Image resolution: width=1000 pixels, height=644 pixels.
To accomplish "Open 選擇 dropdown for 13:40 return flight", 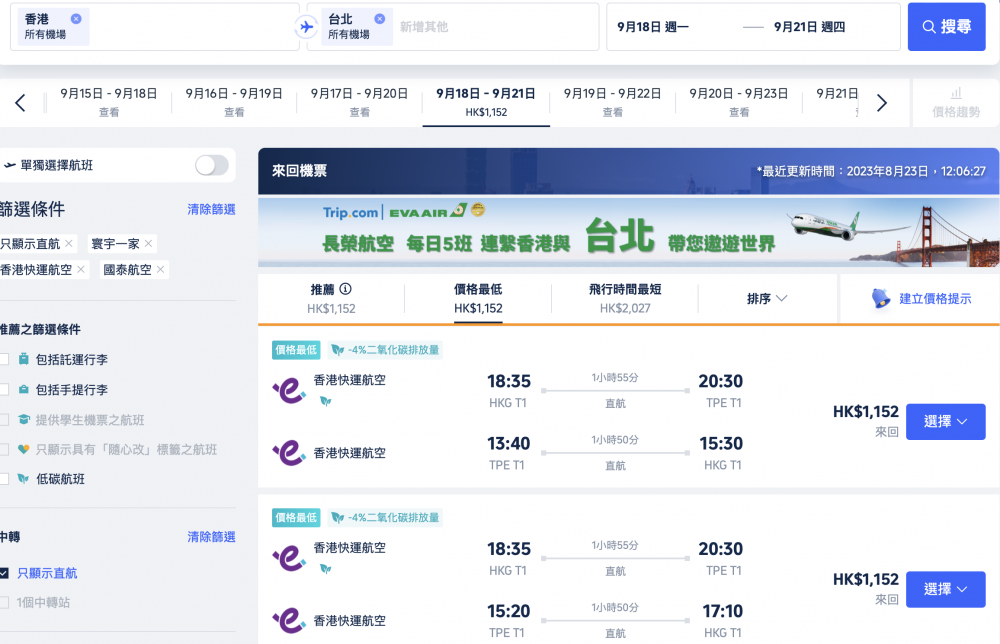I will click(945, 421).
